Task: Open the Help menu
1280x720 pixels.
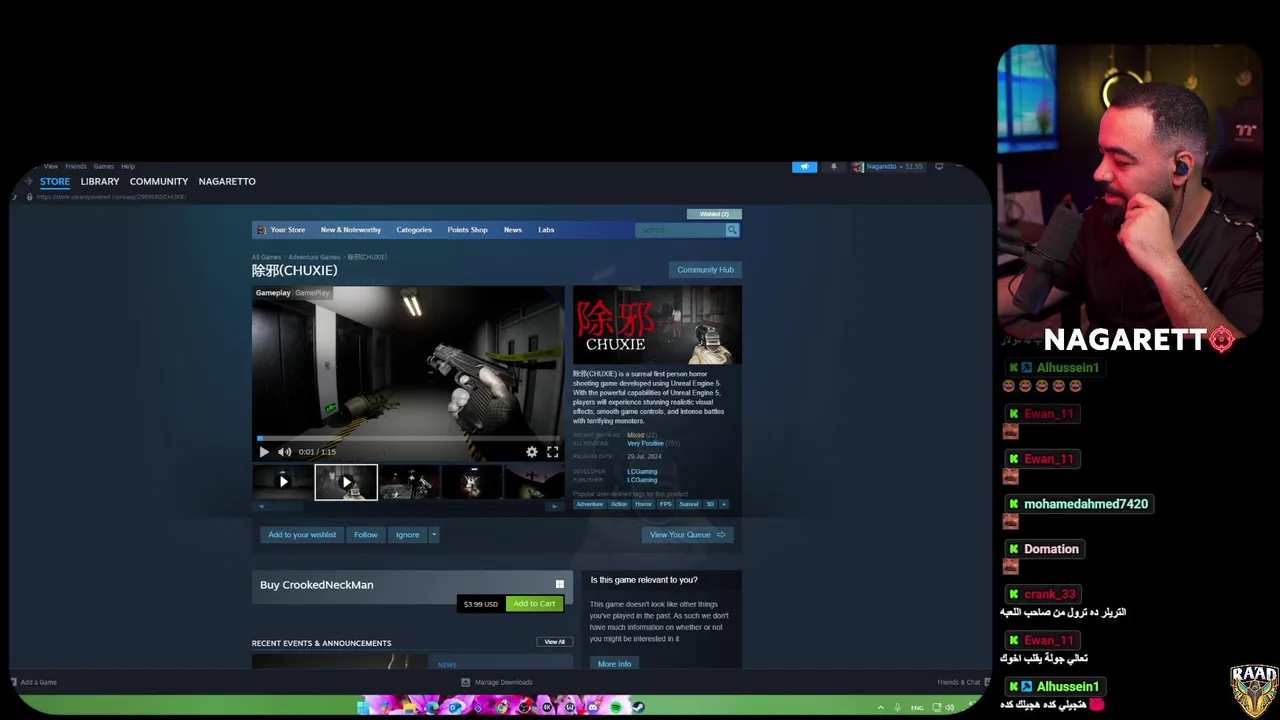Action: click(x=128, y=166)
